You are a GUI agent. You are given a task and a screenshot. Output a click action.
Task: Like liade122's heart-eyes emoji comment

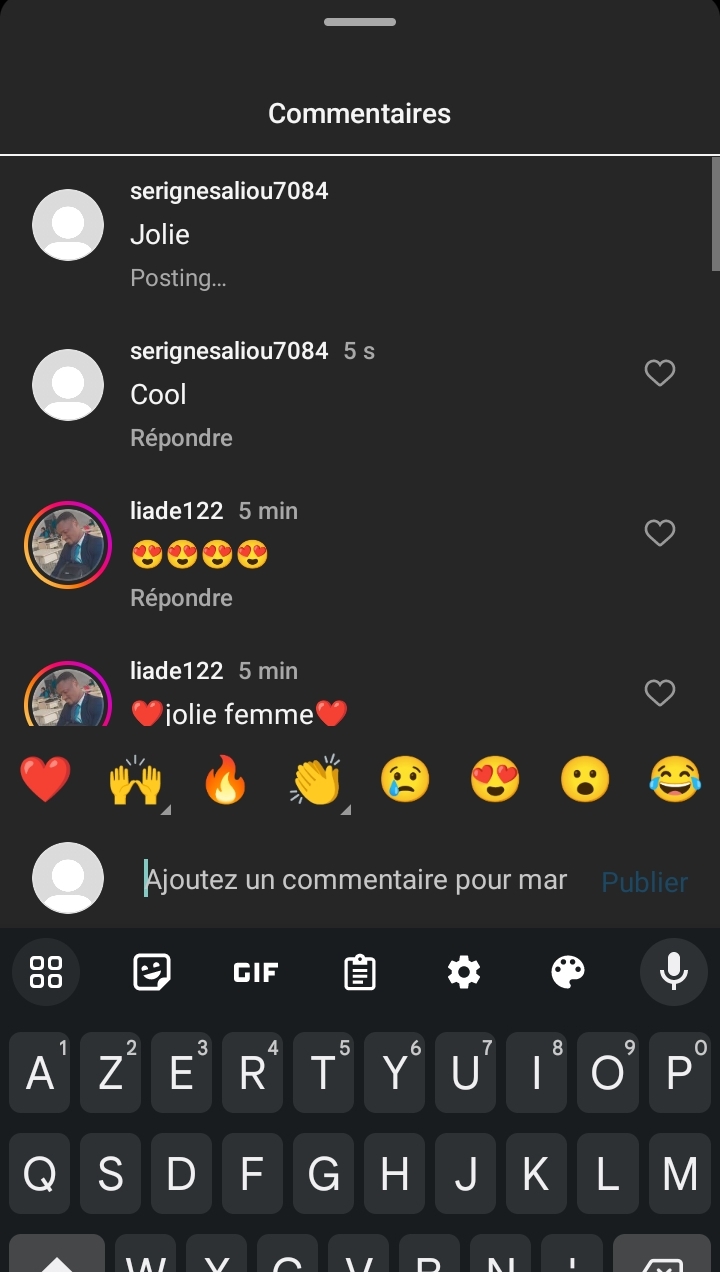click(659, 533)
